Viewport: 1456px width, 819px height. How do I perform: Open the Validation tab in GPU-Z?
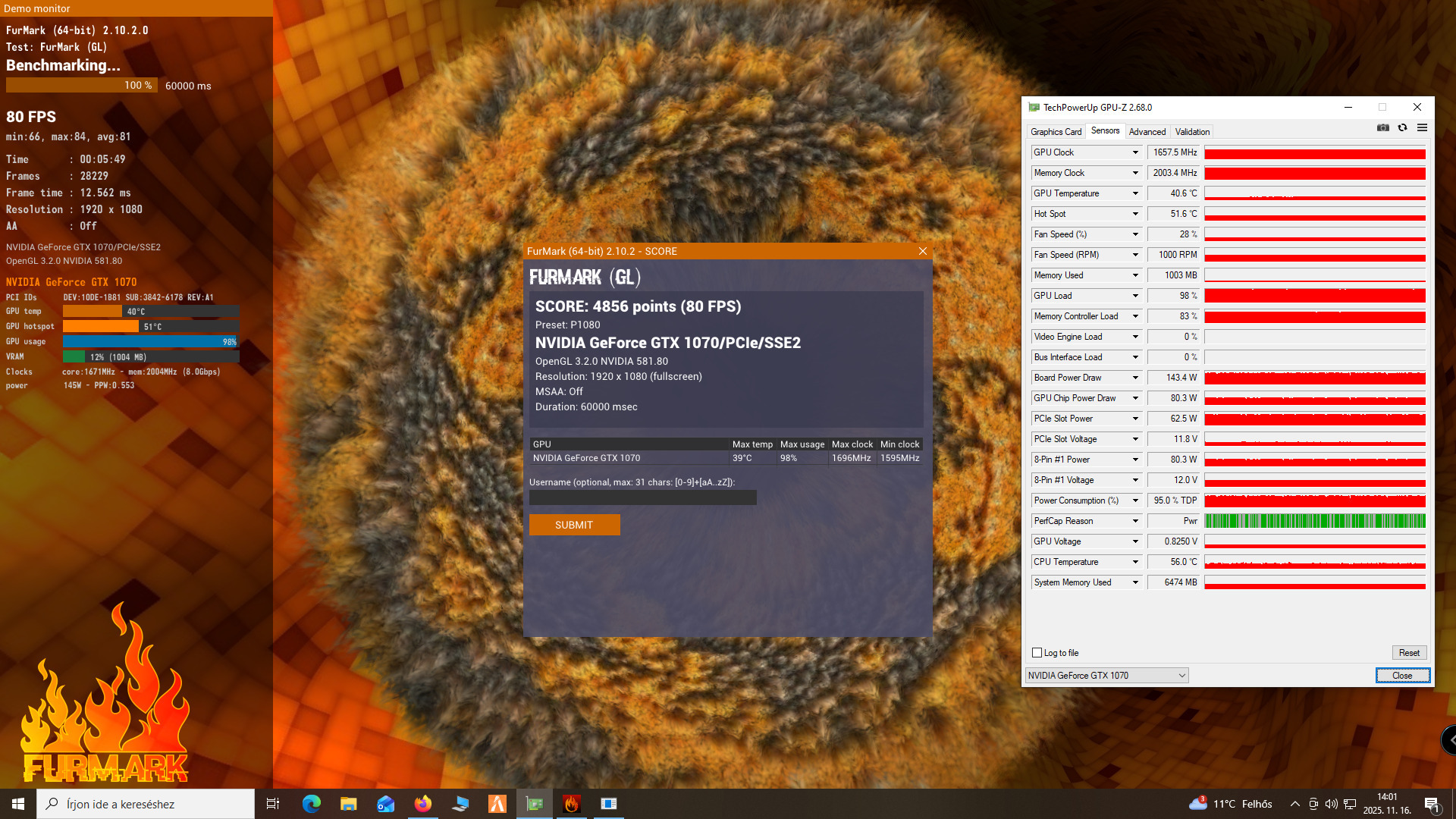[1192, 132]
